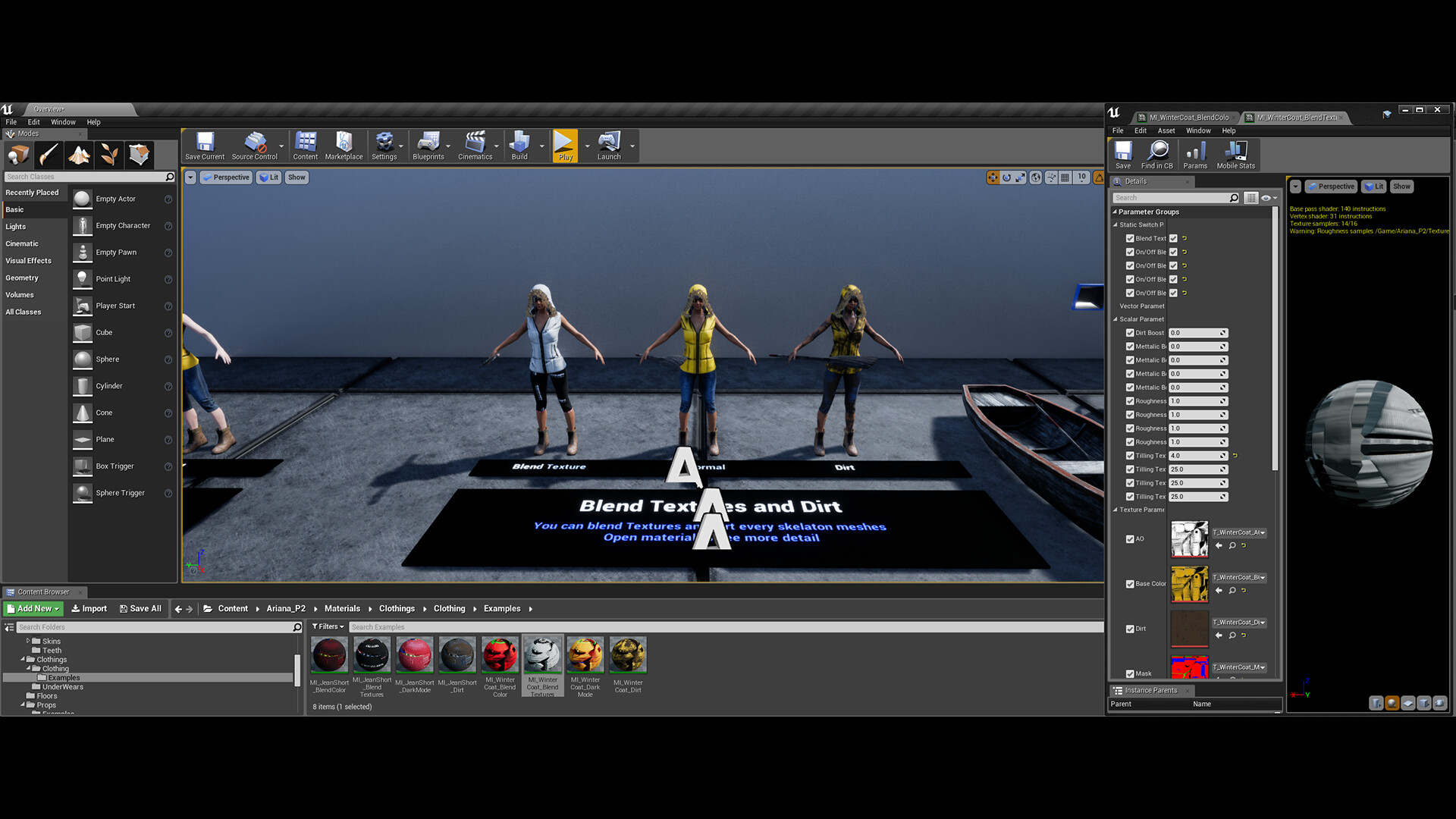Toggle Details view options eye icon
Screen dimensions: 1456x819
pos(1269,198)
